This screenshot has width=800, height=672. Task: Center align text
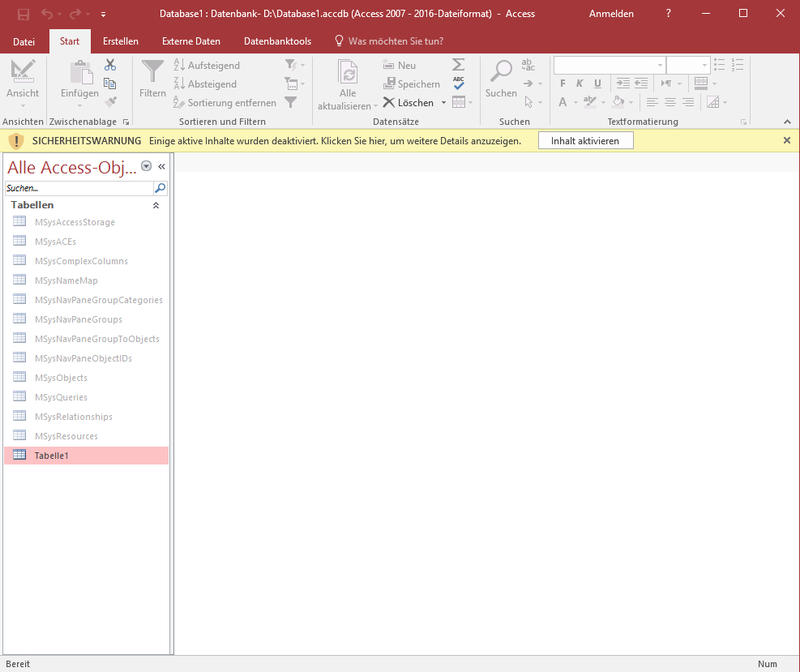pos(670,102)
